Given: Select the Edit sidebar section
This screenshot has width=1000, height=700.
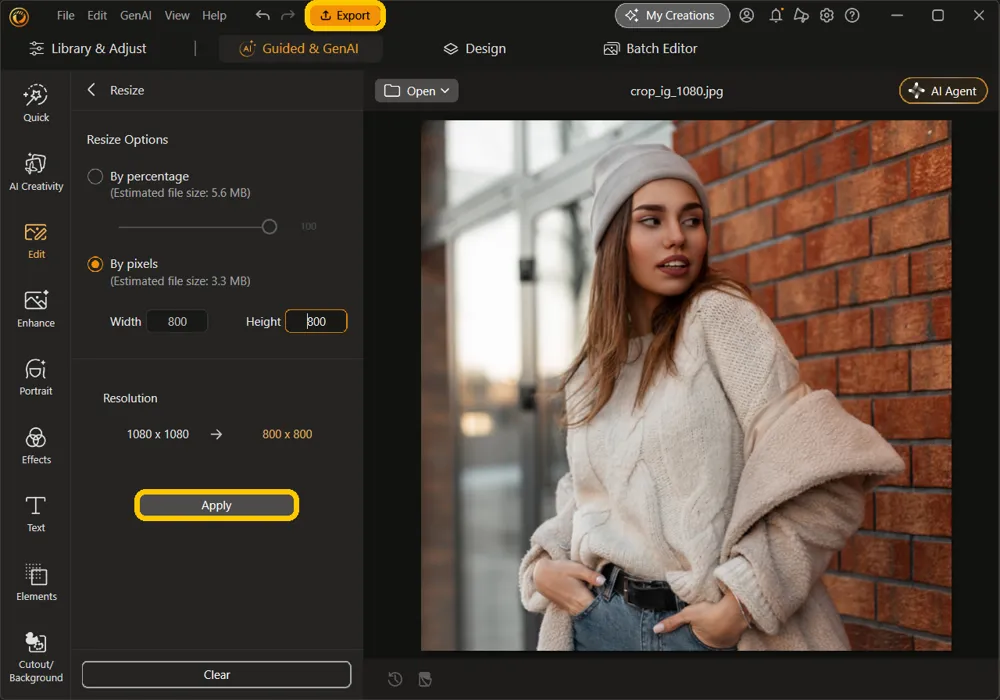Looking at the screenshot, I should [x=36, y=241].
